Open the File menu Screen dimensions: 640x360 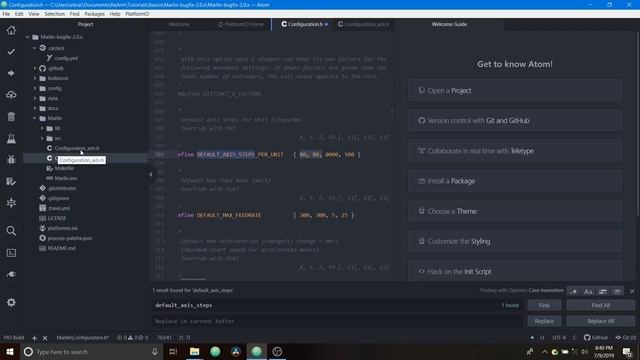[6, 14]
